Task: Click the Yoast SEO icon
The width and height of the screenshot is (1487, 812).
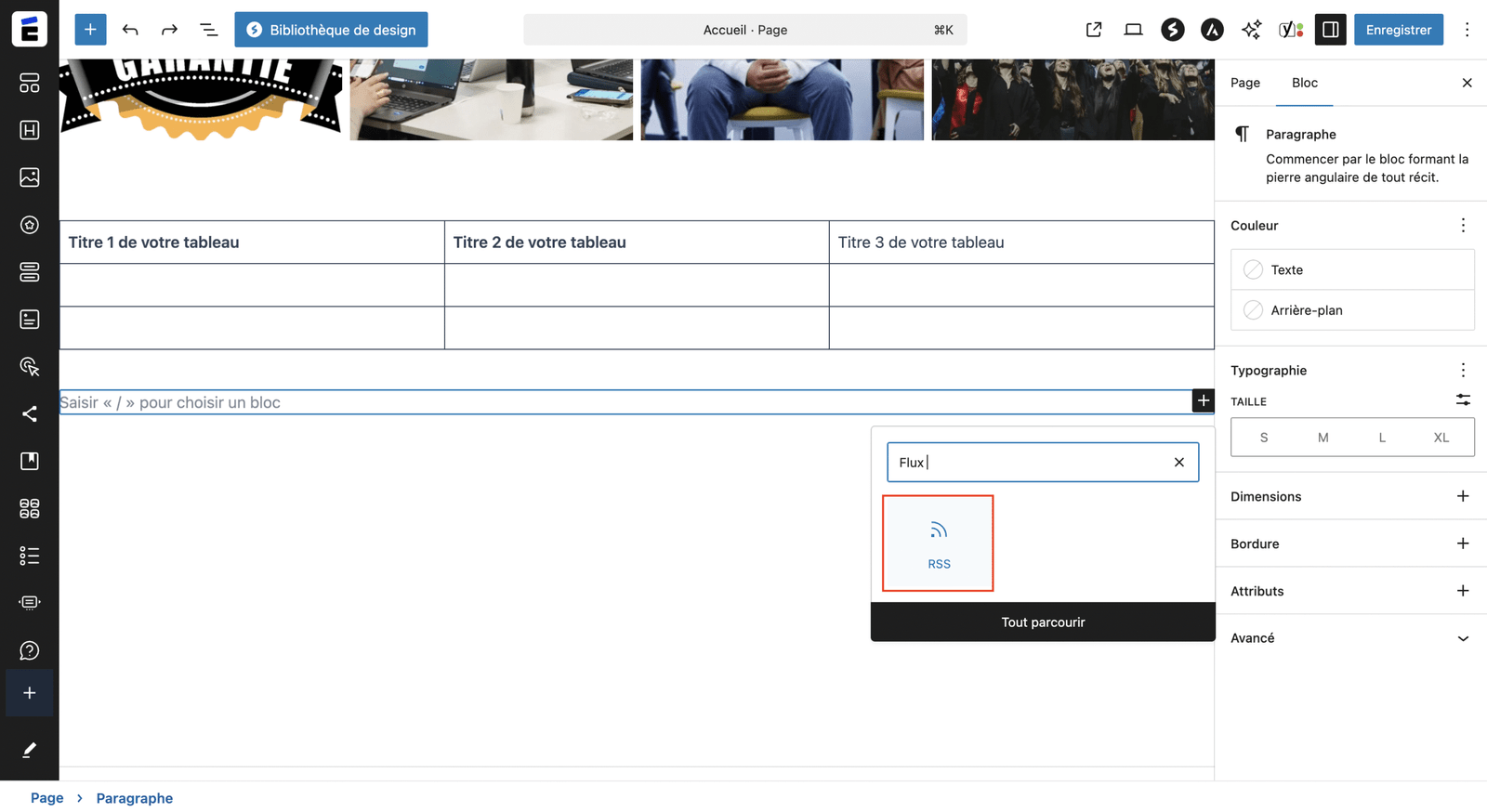Action: tap(1291, 30)
